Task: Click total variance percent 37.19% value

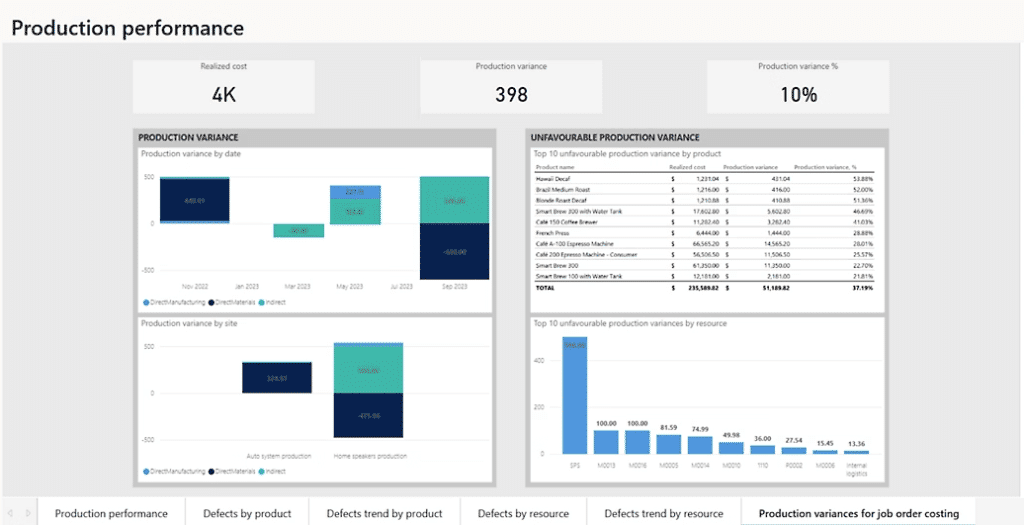Action: click(x=863, y=288)
